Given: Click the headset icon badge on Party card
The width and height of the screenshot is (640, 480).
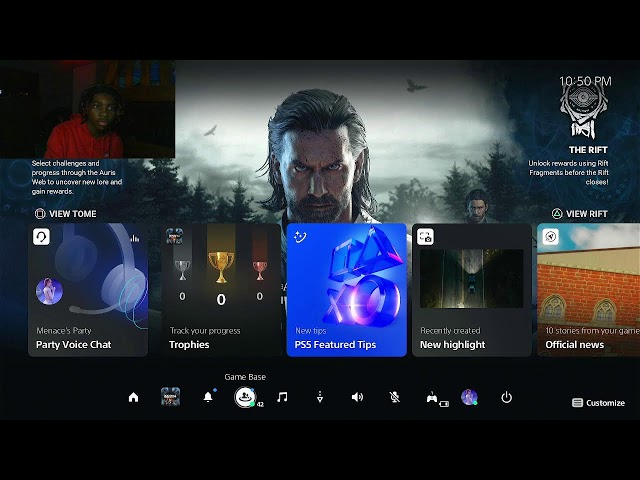Looking at the screenshot, I should click(41, 237).
